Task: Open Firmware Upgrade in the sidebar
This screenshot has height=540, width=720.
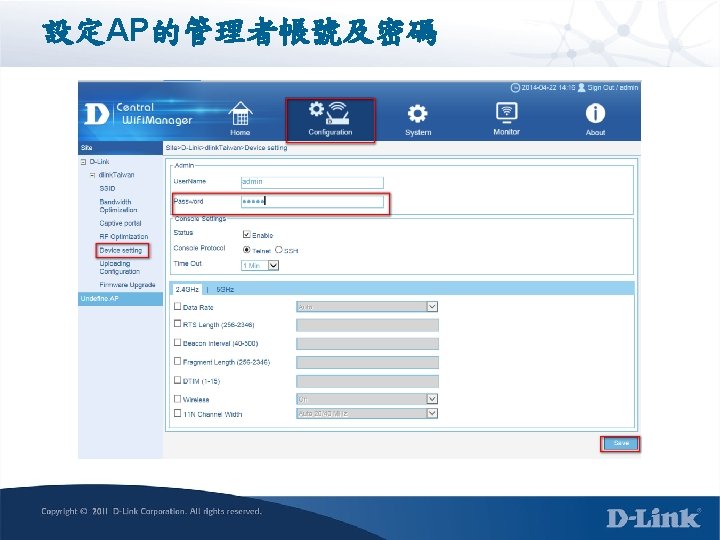Action: (127, 285)
